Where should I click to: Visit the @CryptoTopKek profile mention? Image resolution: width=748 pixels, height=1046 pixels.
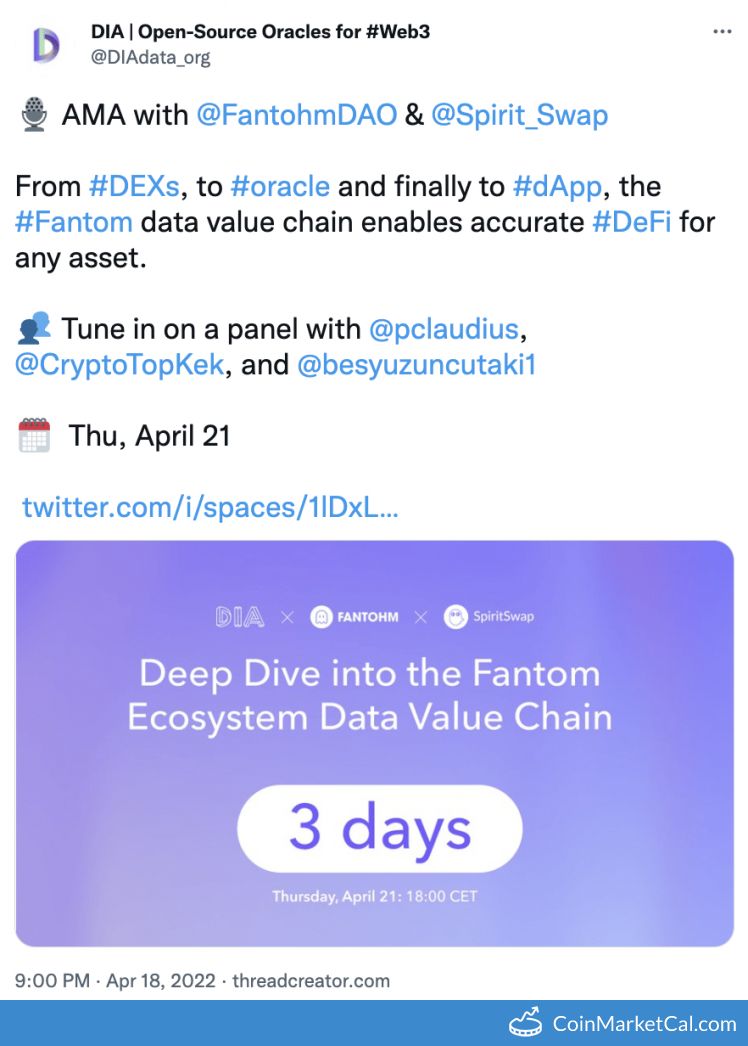coord(120,364)
